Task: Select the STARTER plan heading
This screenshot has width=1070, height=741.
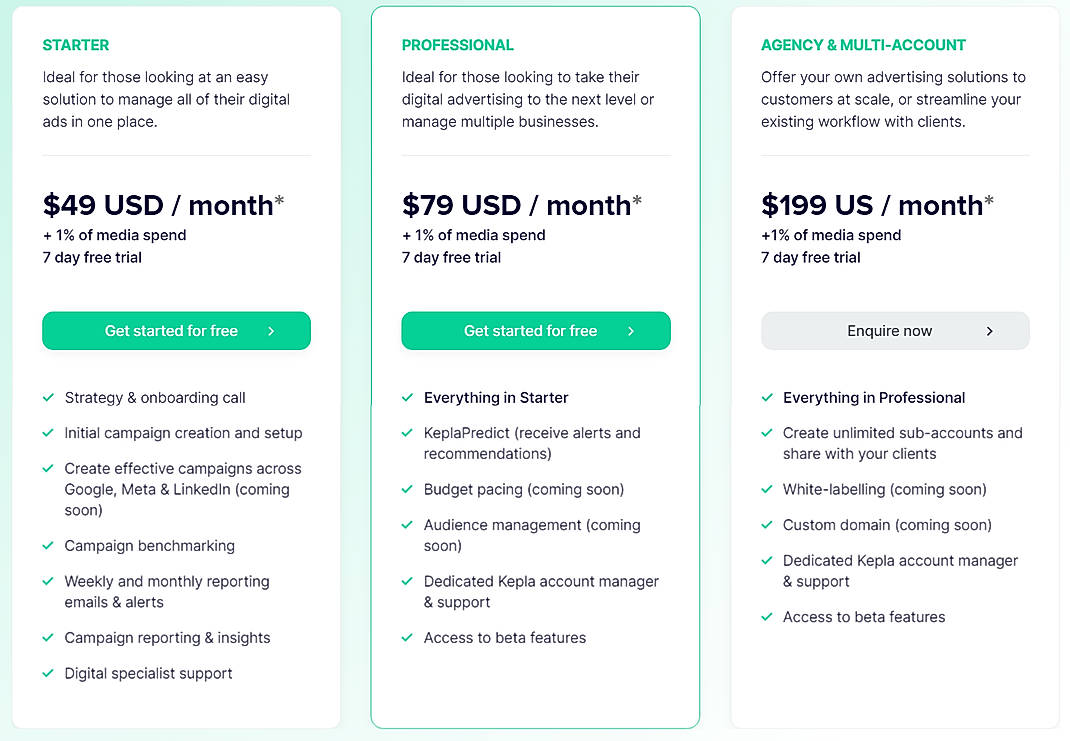Action: (76, 45)
